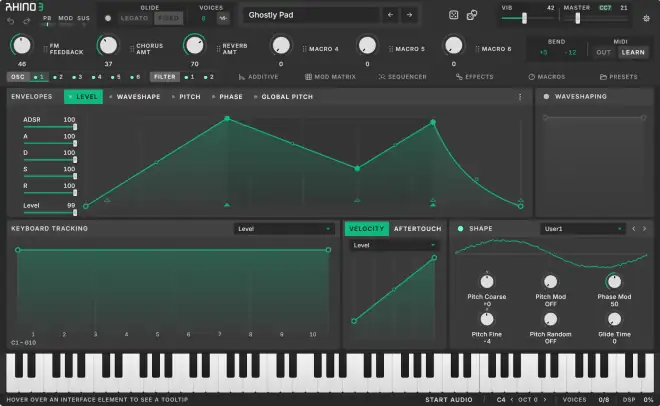Screen dimensions: 660x406
Task: Click the VIB slider handle
Action: 524,18
